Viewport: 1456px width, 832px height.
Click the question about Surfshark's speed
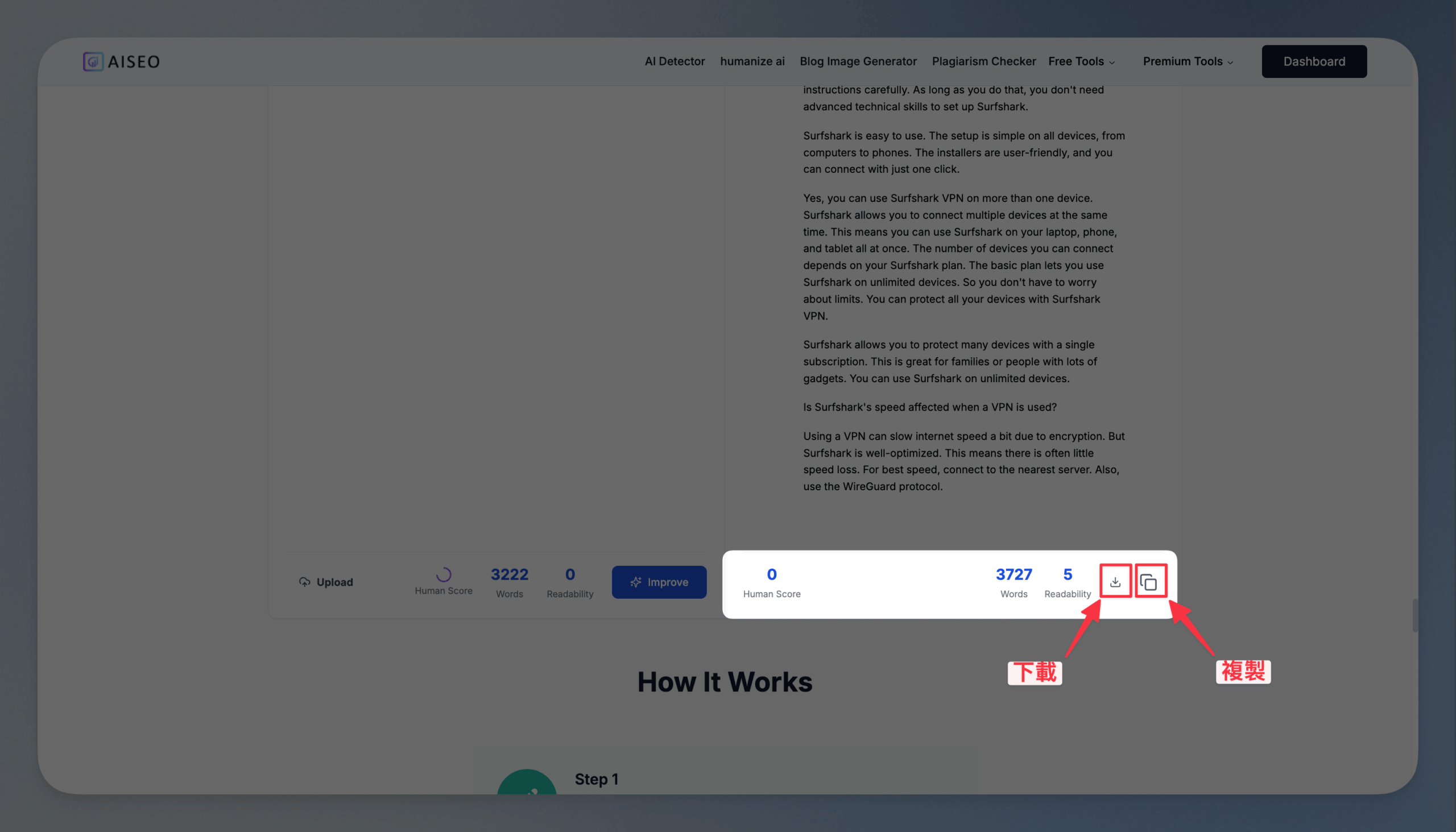point(930,407)
